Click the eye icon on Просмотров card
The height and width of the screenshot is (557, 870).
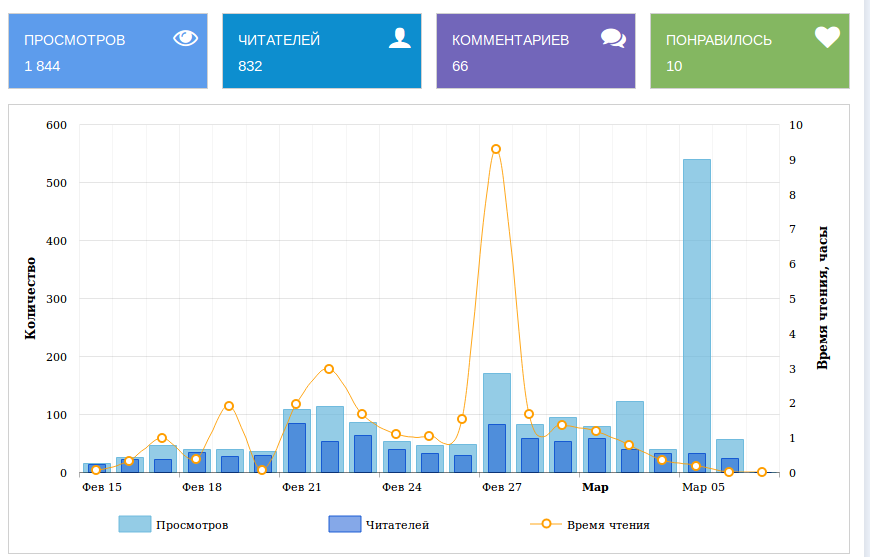tap(186, 38)
